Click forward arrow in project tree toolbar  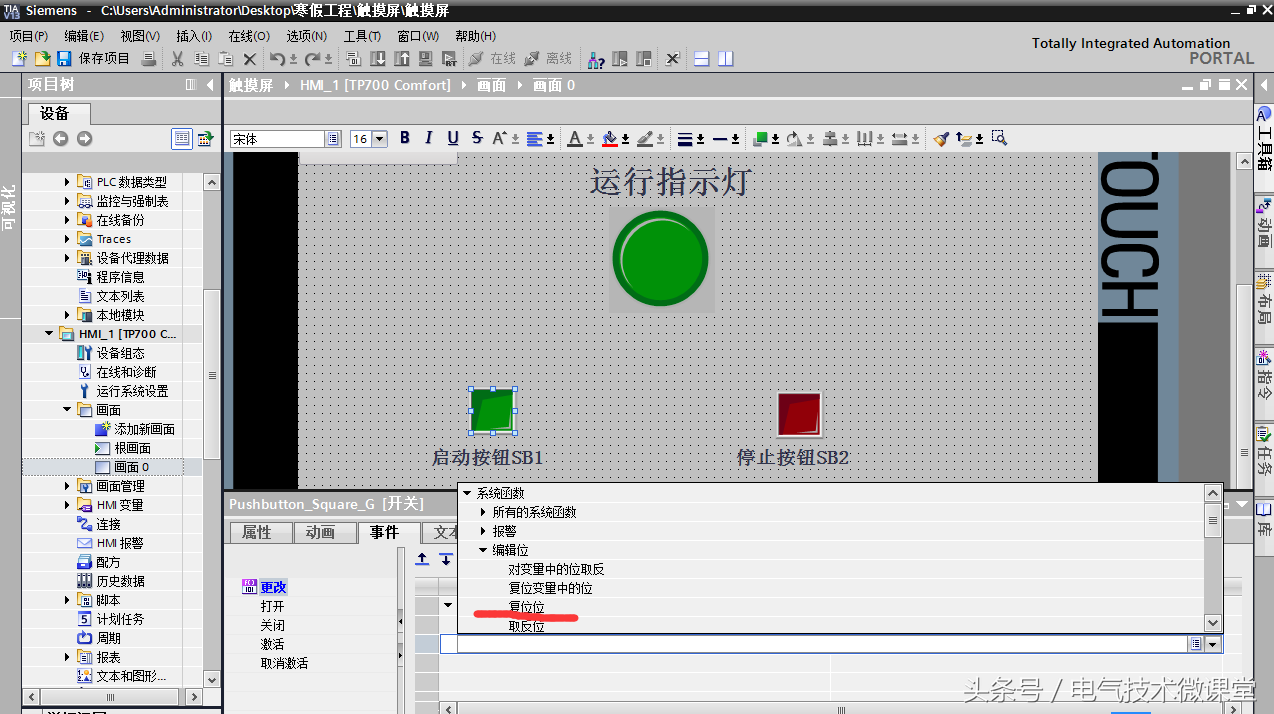coord(85,138)
